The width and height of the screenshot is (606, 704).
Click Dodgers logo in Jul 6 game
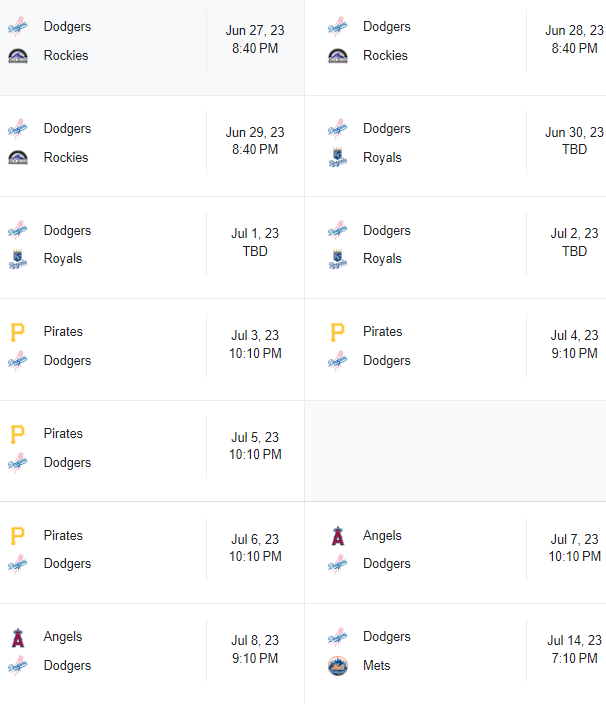tap(18, 564)
